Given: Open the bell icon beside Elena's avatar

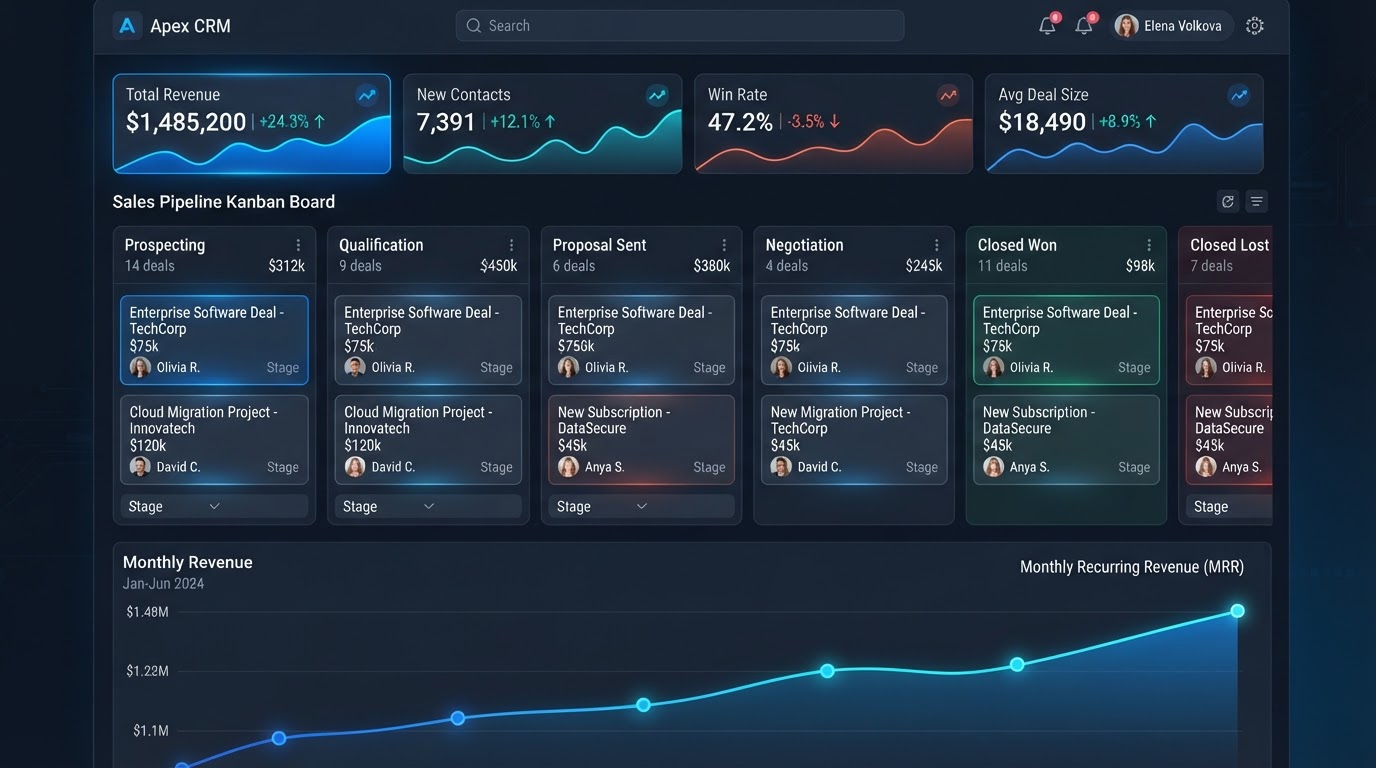Looking at the screenshot, I should [x=1085, y=26].
